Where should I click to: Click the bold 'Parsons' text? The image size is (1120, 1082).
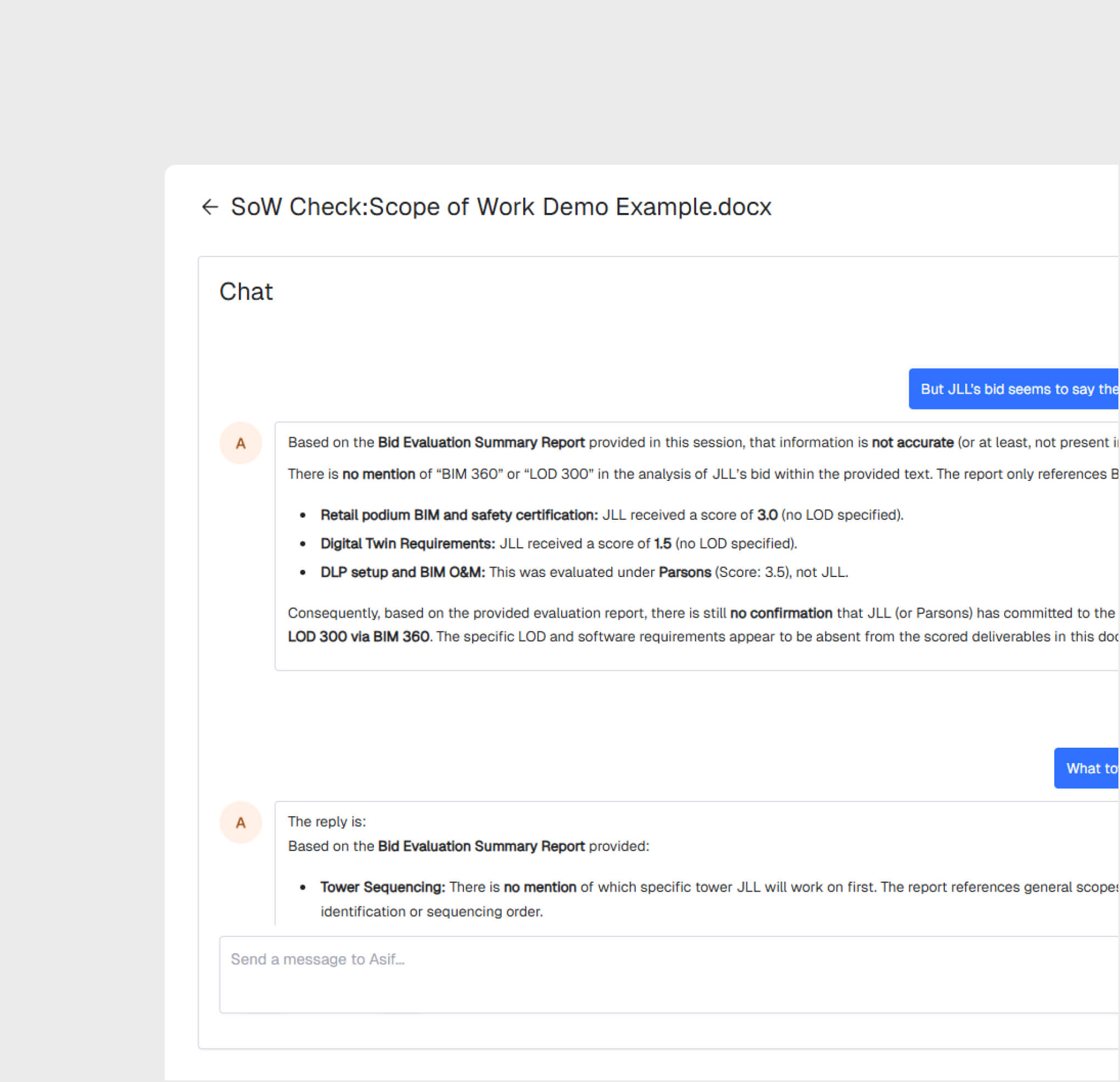pyautogui.click(x=685, y=573)
